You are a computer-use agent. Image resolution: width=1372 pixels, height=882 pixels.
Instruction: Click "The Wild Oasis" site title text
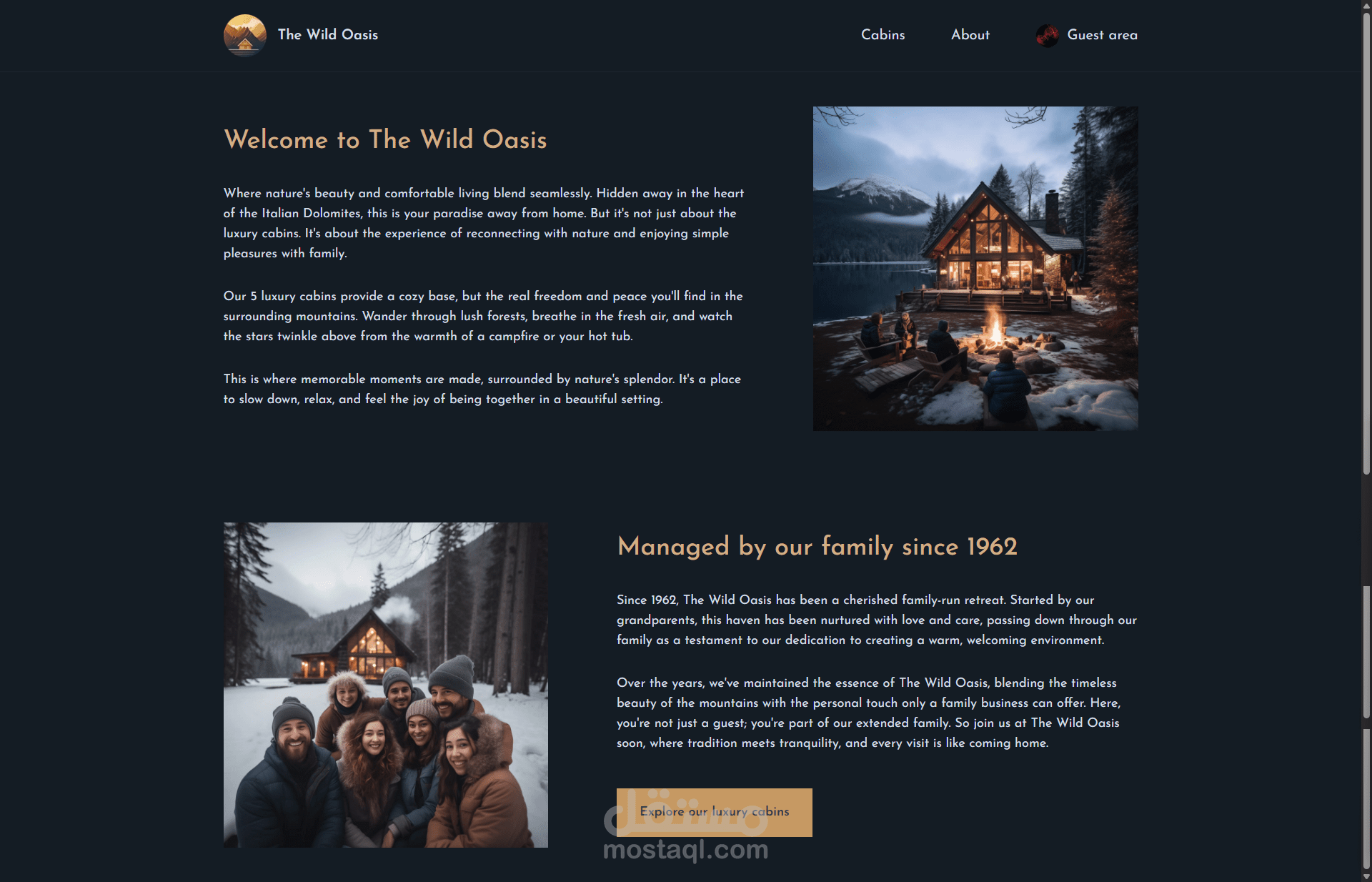pos(328,34)
